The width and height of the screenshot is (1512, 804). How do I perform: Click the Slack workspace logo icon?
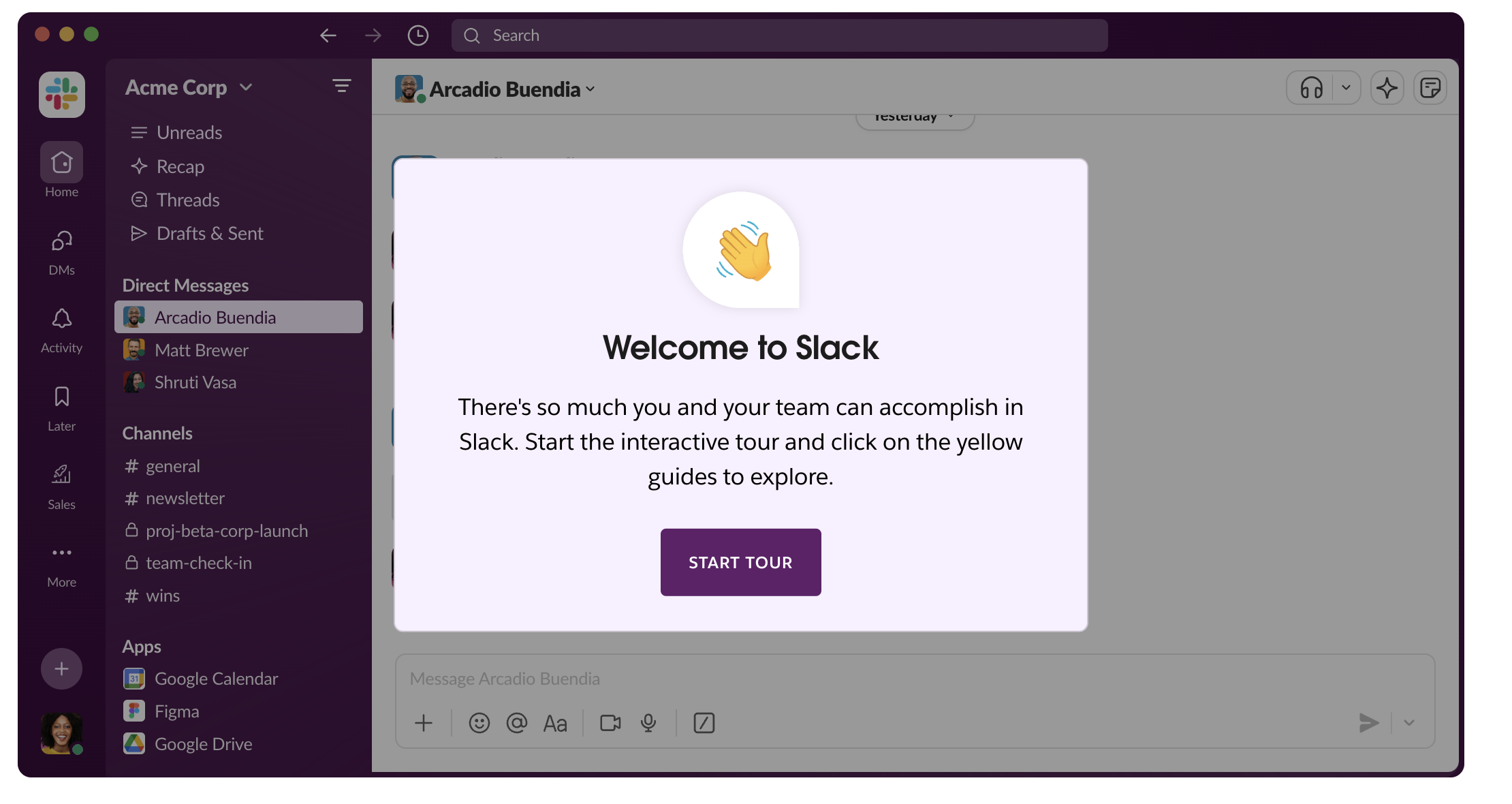[62, 95]
